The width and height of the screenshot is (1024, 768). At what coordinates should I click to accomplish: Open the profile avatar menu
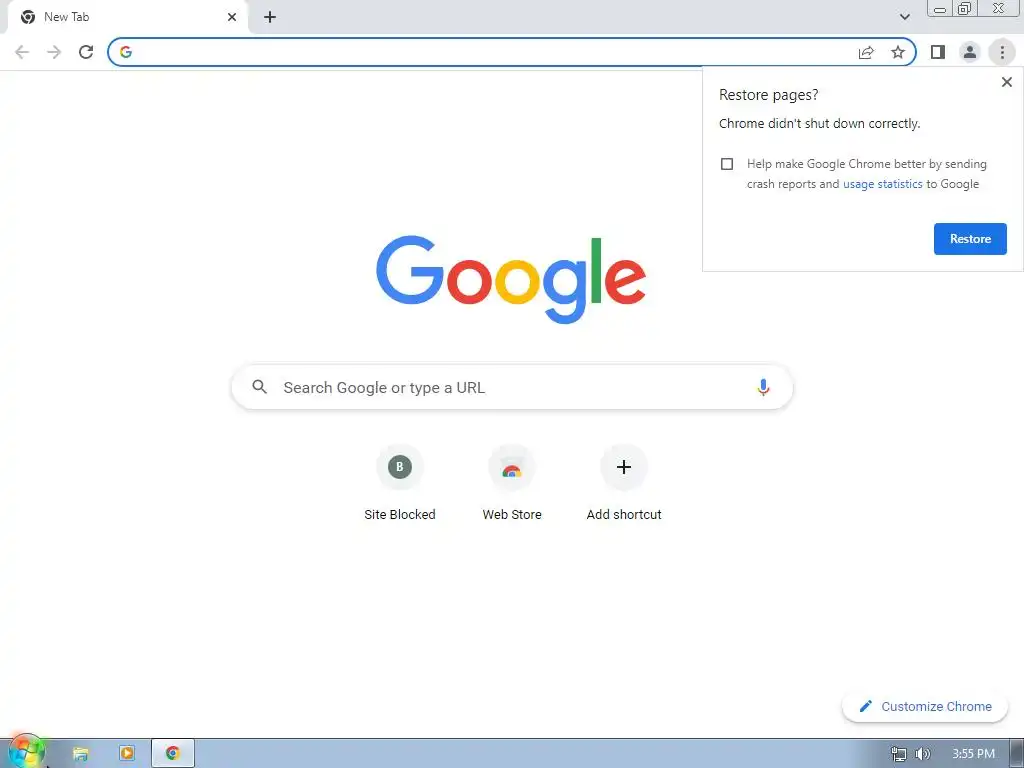coord(970,52)
